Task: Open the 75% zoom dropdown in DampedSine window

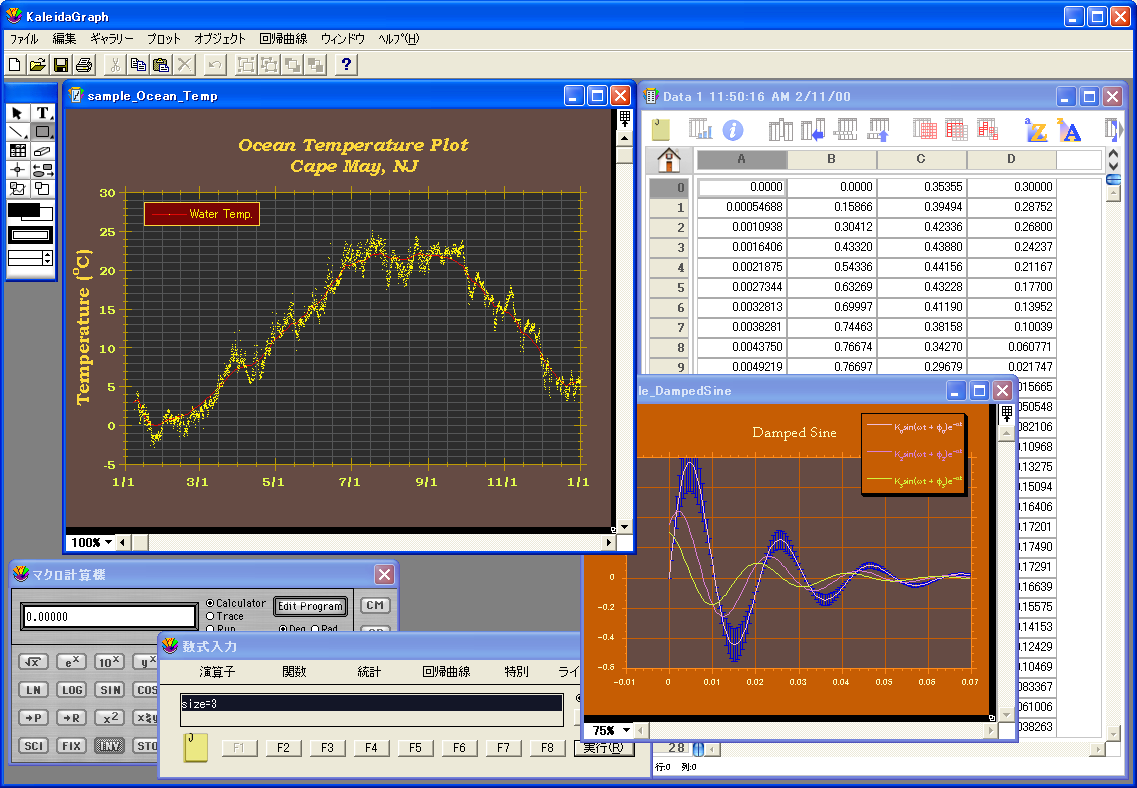Action: 611,731
